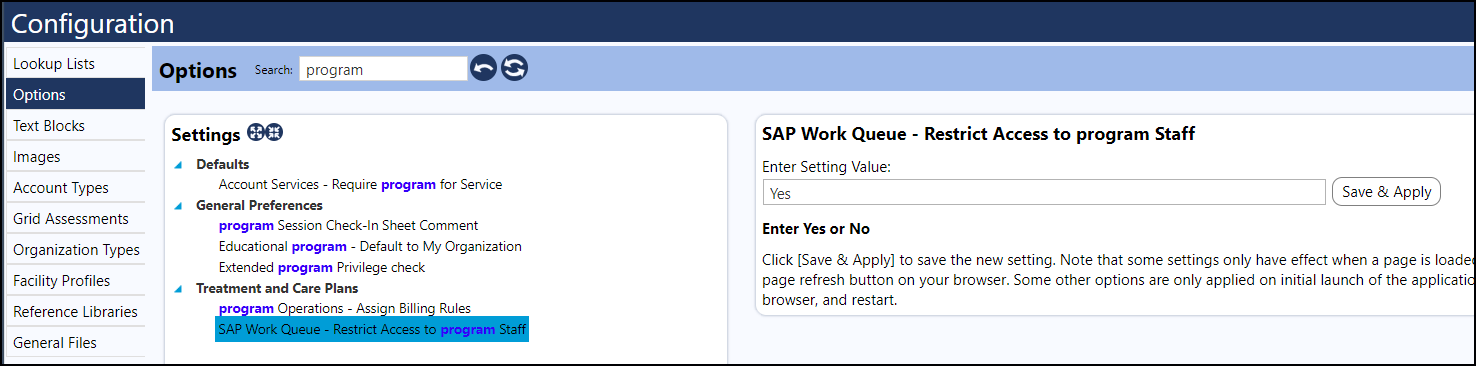The image size is (1476, 366).
Task: Open Reference Libraries in the sidebar
Action: [75, 312]
